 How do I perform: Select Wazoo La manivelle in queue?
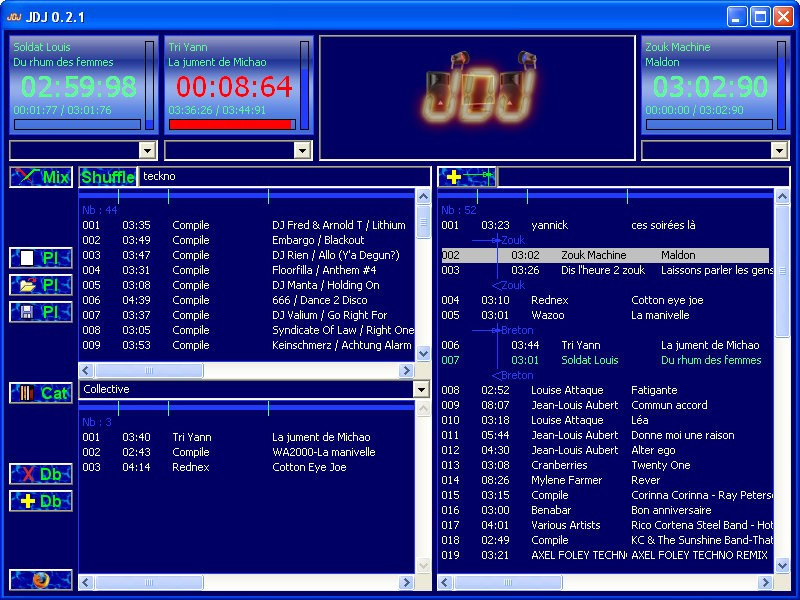pos(606,315)
